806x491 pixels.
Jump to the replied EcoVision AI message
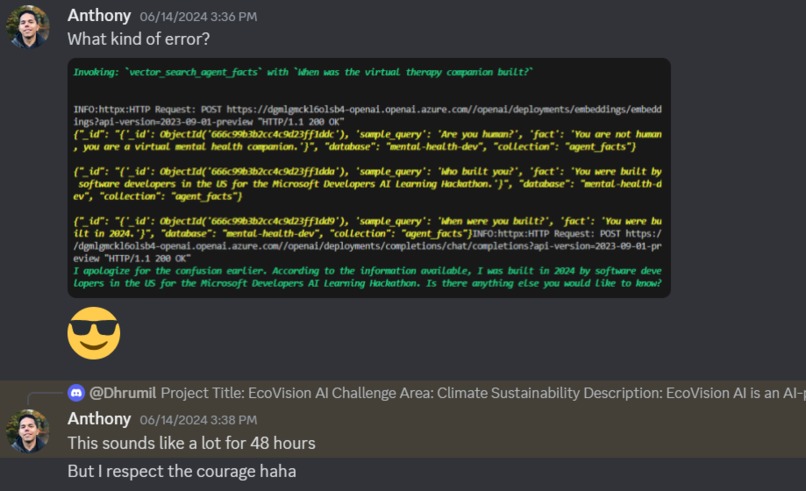[483, 393]
